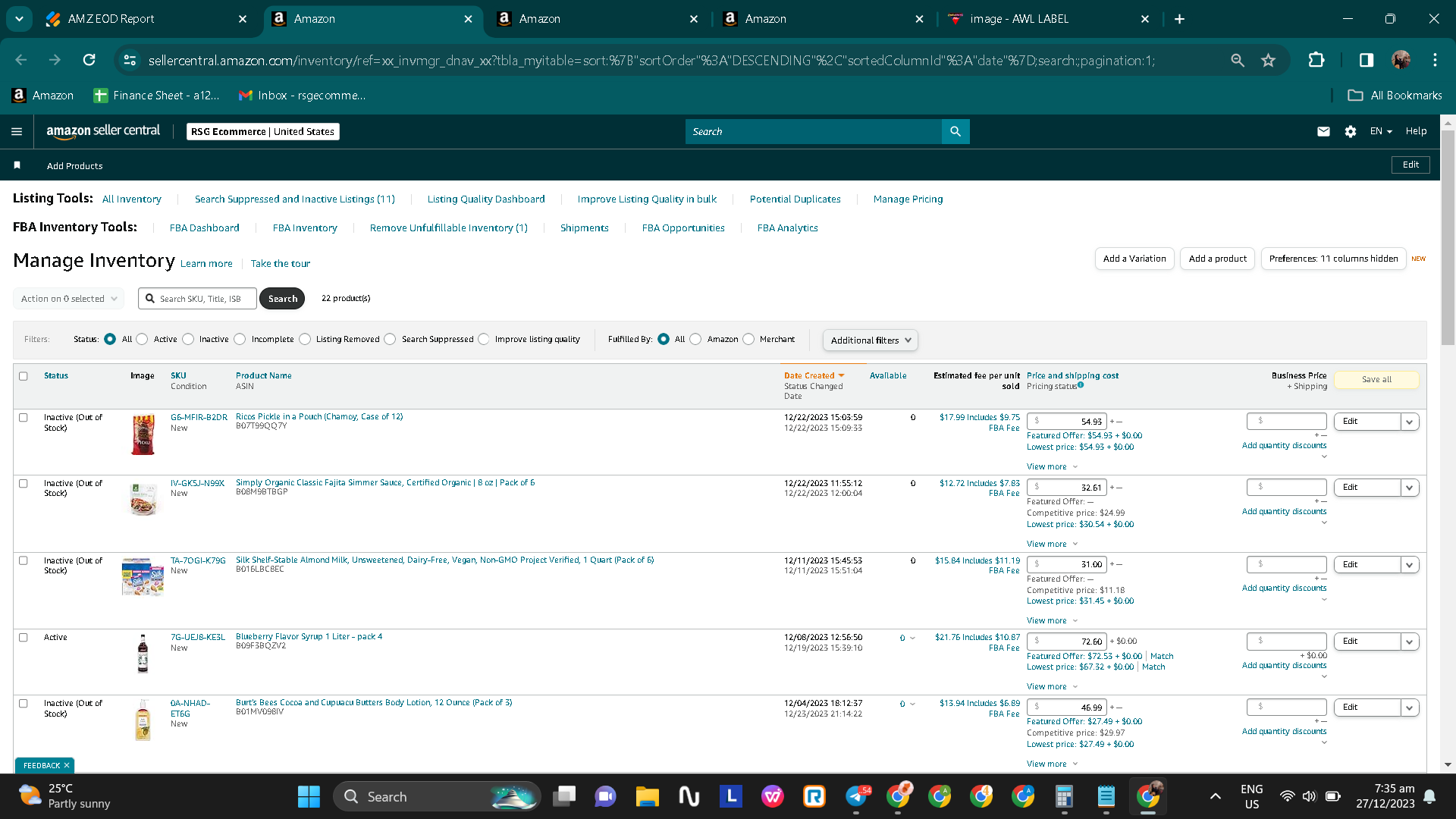
Task: Open the Notepad app in the taskbar
Action: coord(1106,796)
